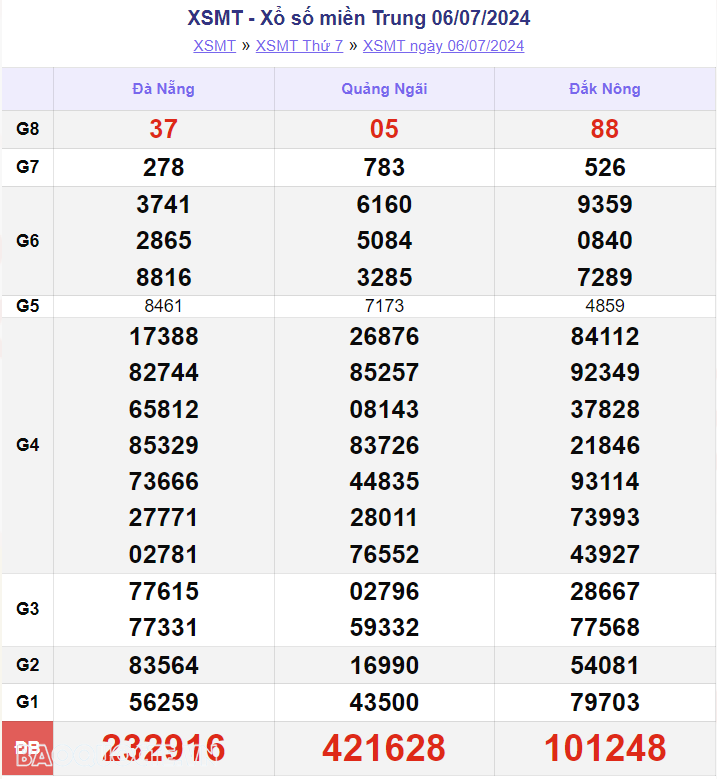Select the Đắk Nông column header

[x=604, y=89]
